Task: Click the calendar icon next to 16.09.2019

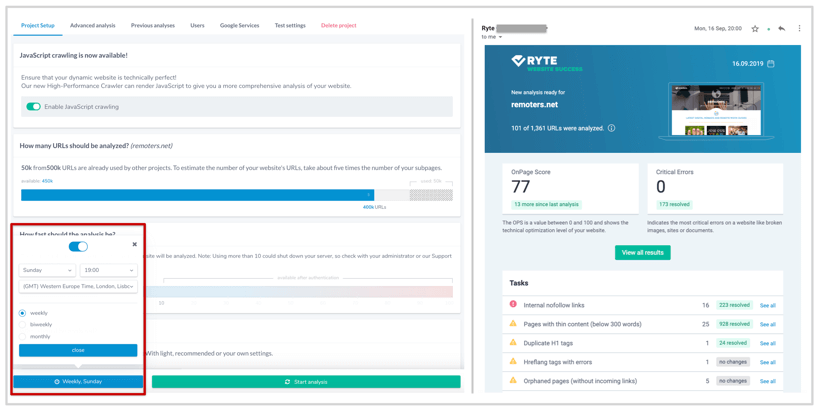Action: pyautogui.click(x=770, y=64)
